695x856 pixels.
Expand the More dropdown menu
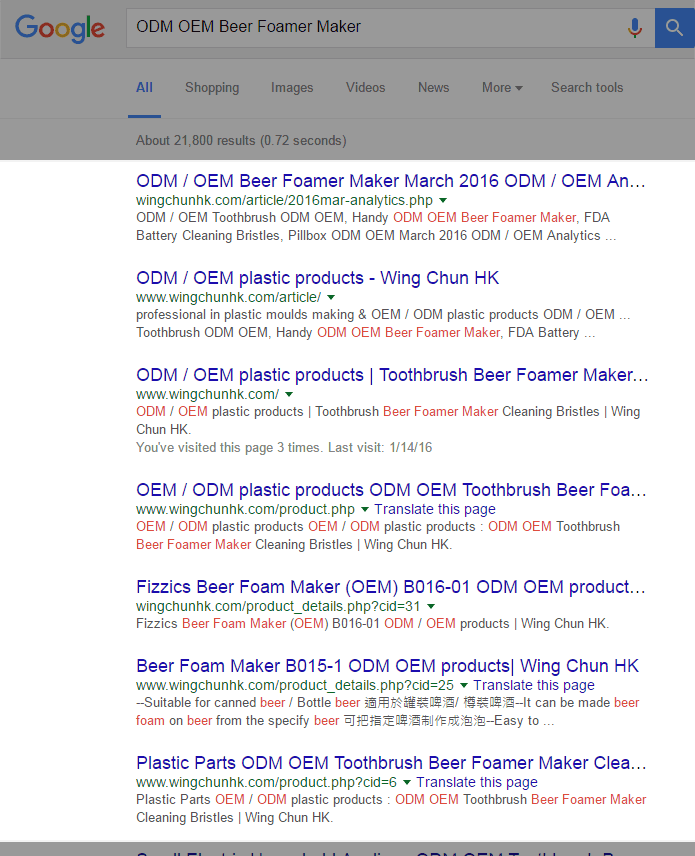tap(502, 87)
